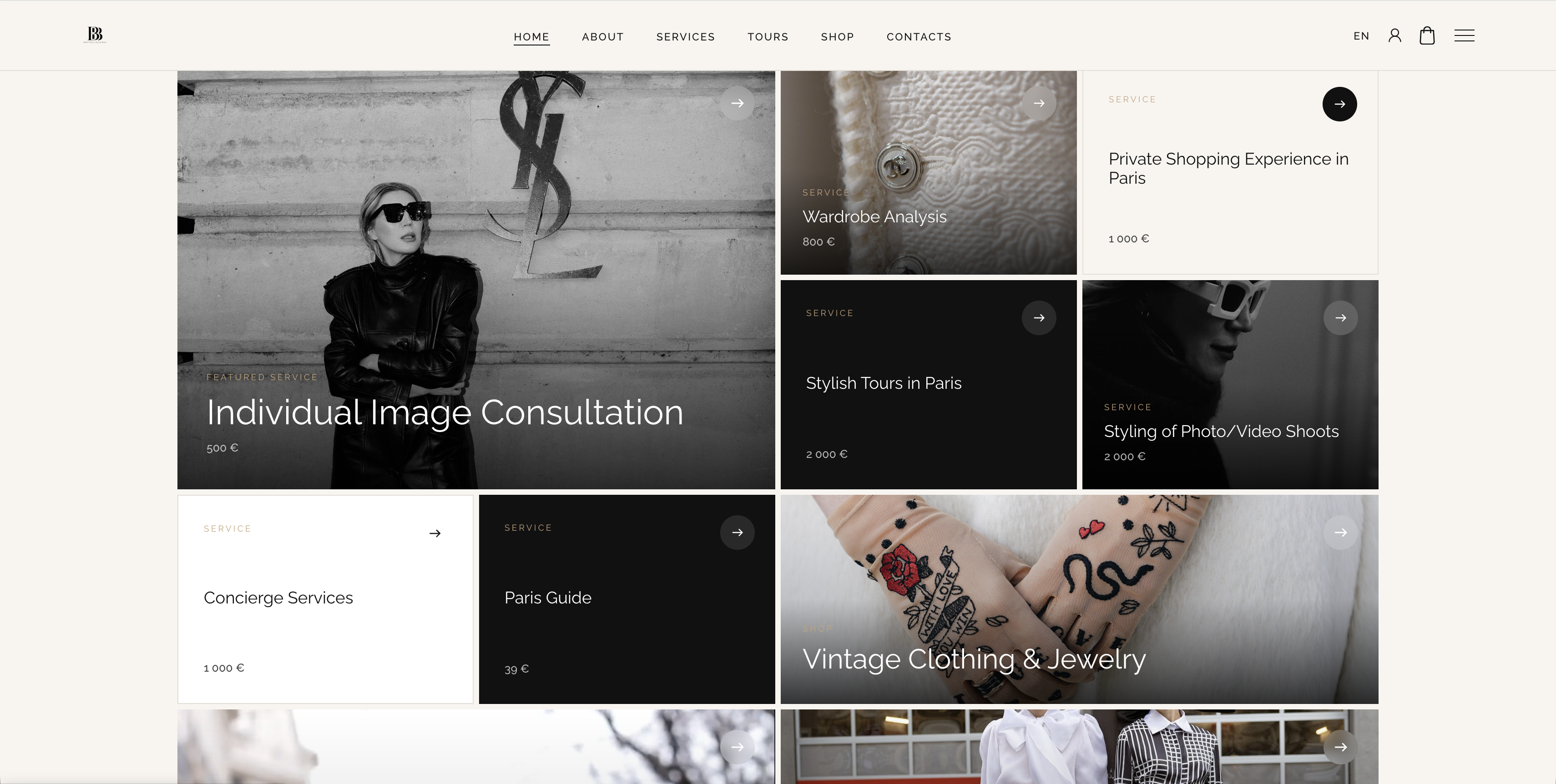Open the shopping bag cart icon
This screenshot has width=1556, height=784.
click(x=1427, y=35)
